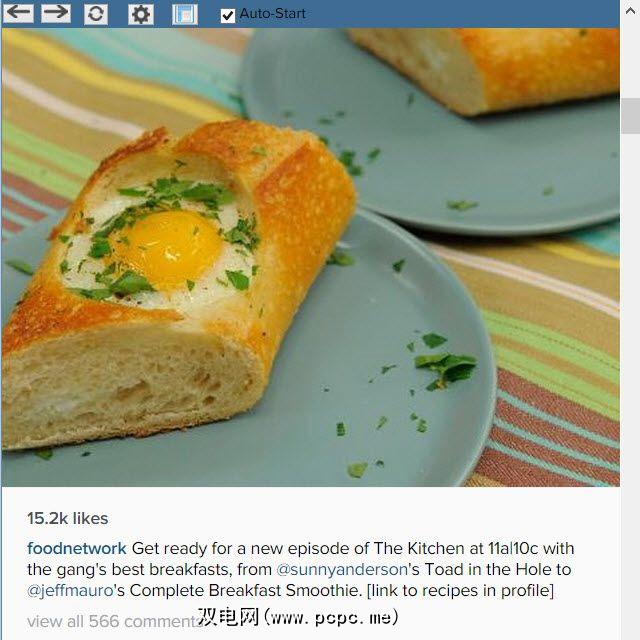The width and height of the screenshot is (640, 640).
Task: Open settings via the gear icon
Action: [x=141, y=14]
